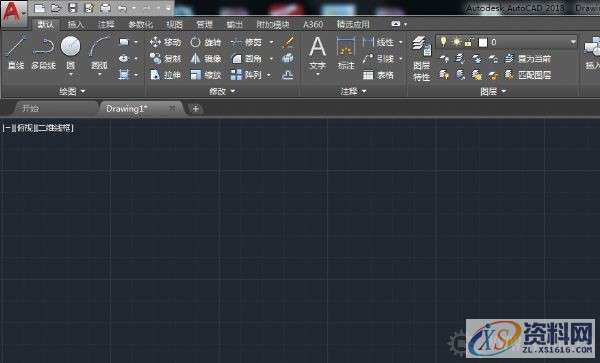
Task: Switch to the 参数化 ribbon tab
Action: (x=140, y=24)
